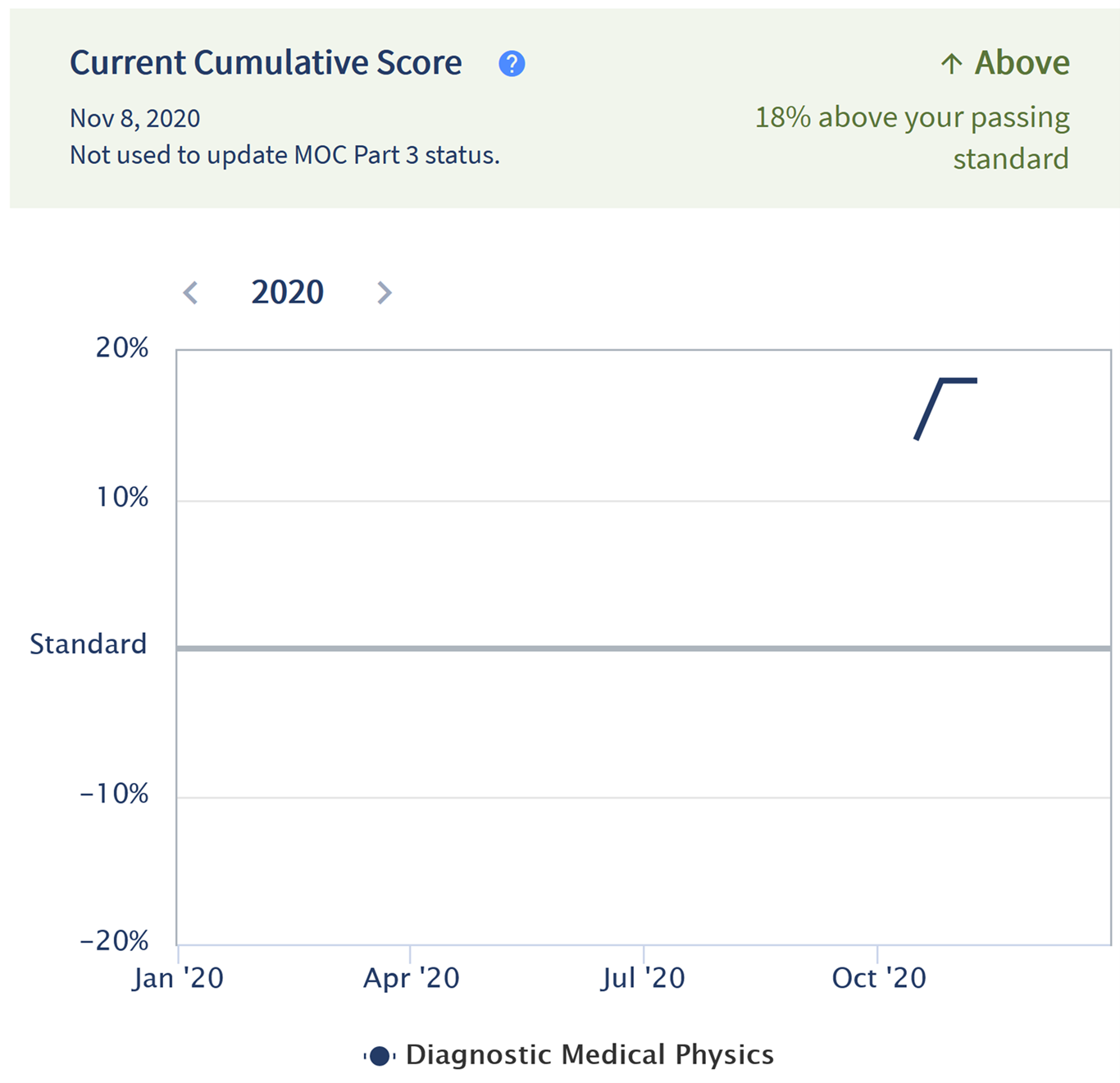1120x1083 pixels.
Task: Select the Current Cumulative Score heading
Action: coord(266,63)
